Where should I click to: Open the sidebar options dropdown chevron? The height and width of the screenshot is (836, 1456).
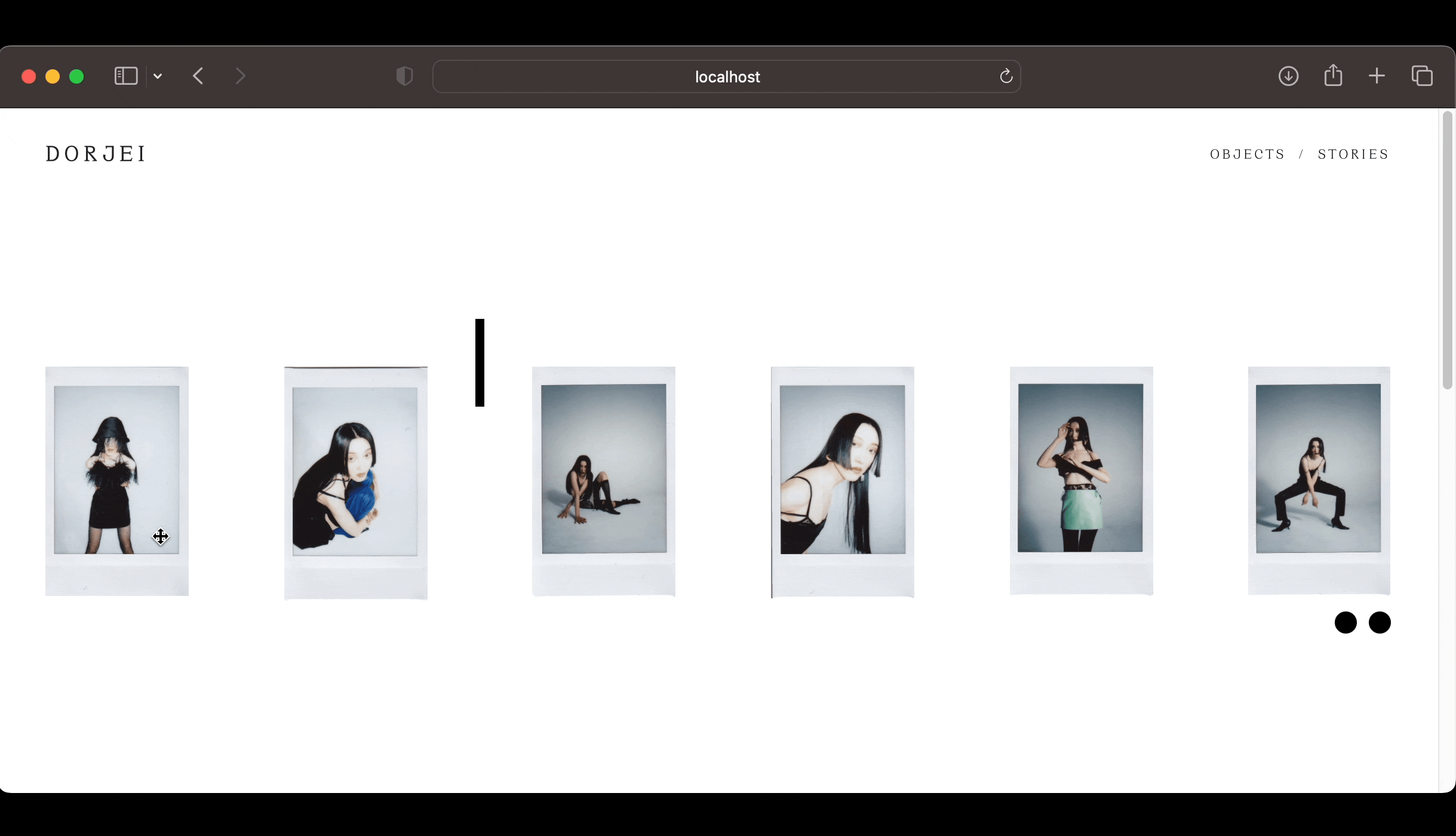pos(158,76)
